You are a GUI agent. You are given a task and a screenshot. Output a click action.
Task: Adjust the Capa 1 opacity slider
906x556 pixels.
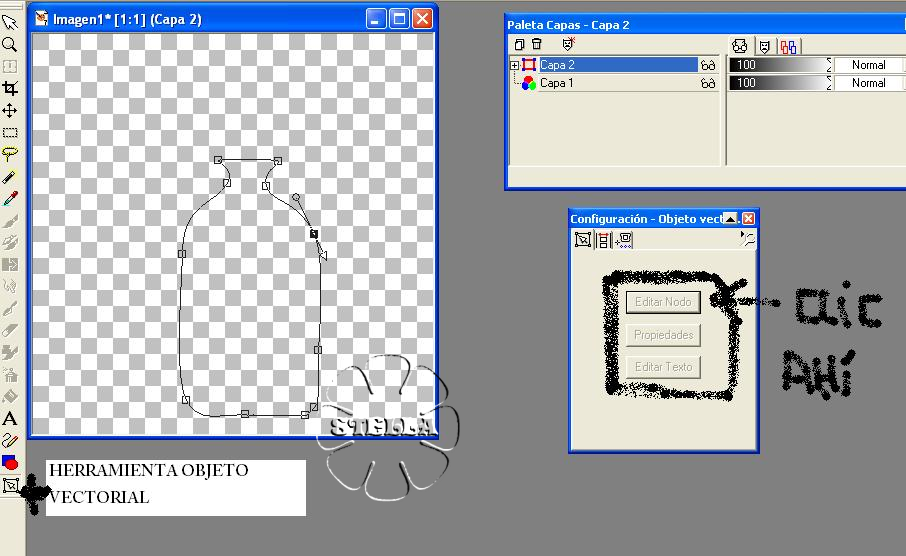click(x=780, y=83)
